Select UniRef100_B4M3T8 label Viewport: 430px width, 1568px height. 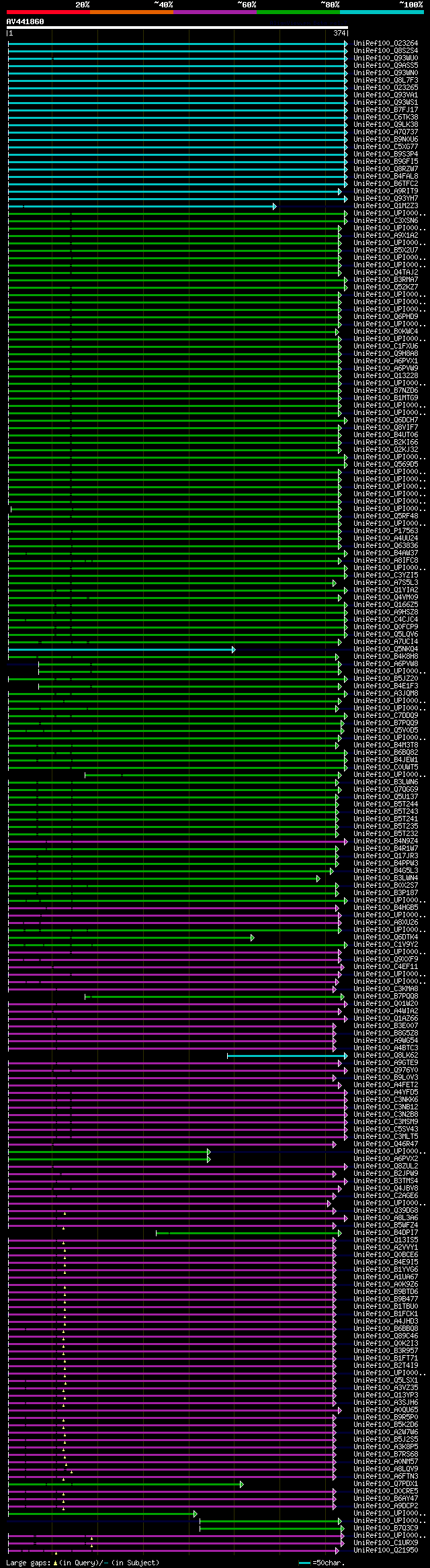click(386, 745)
